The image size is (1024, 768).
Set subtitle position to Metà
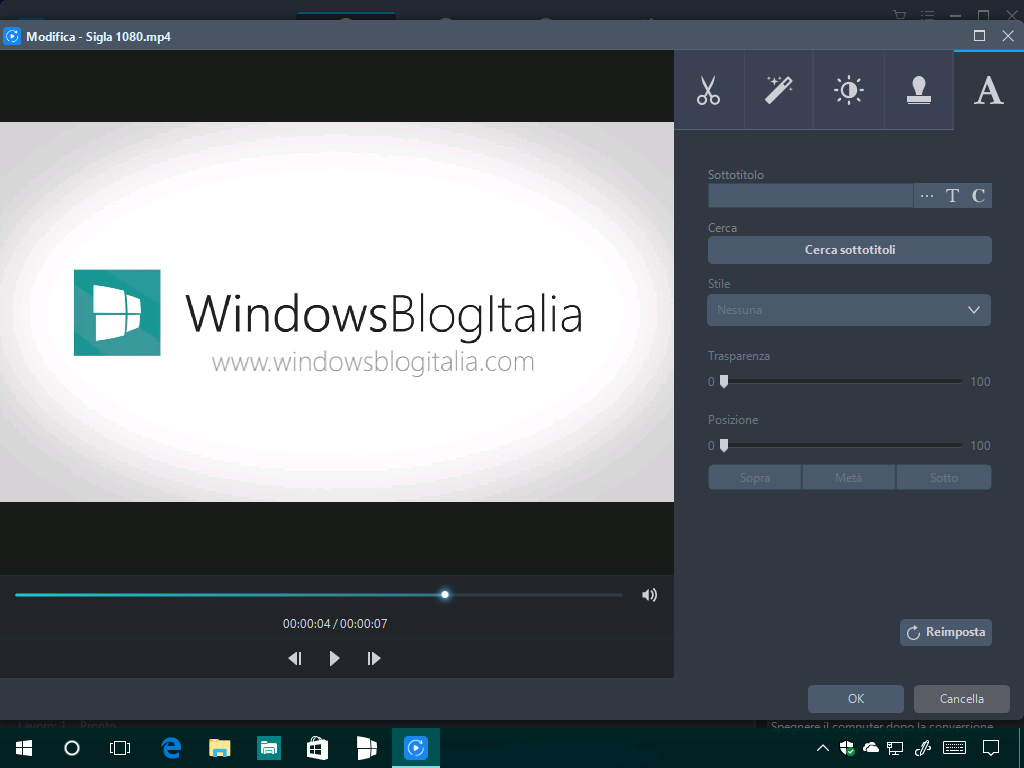click(848, 477)
